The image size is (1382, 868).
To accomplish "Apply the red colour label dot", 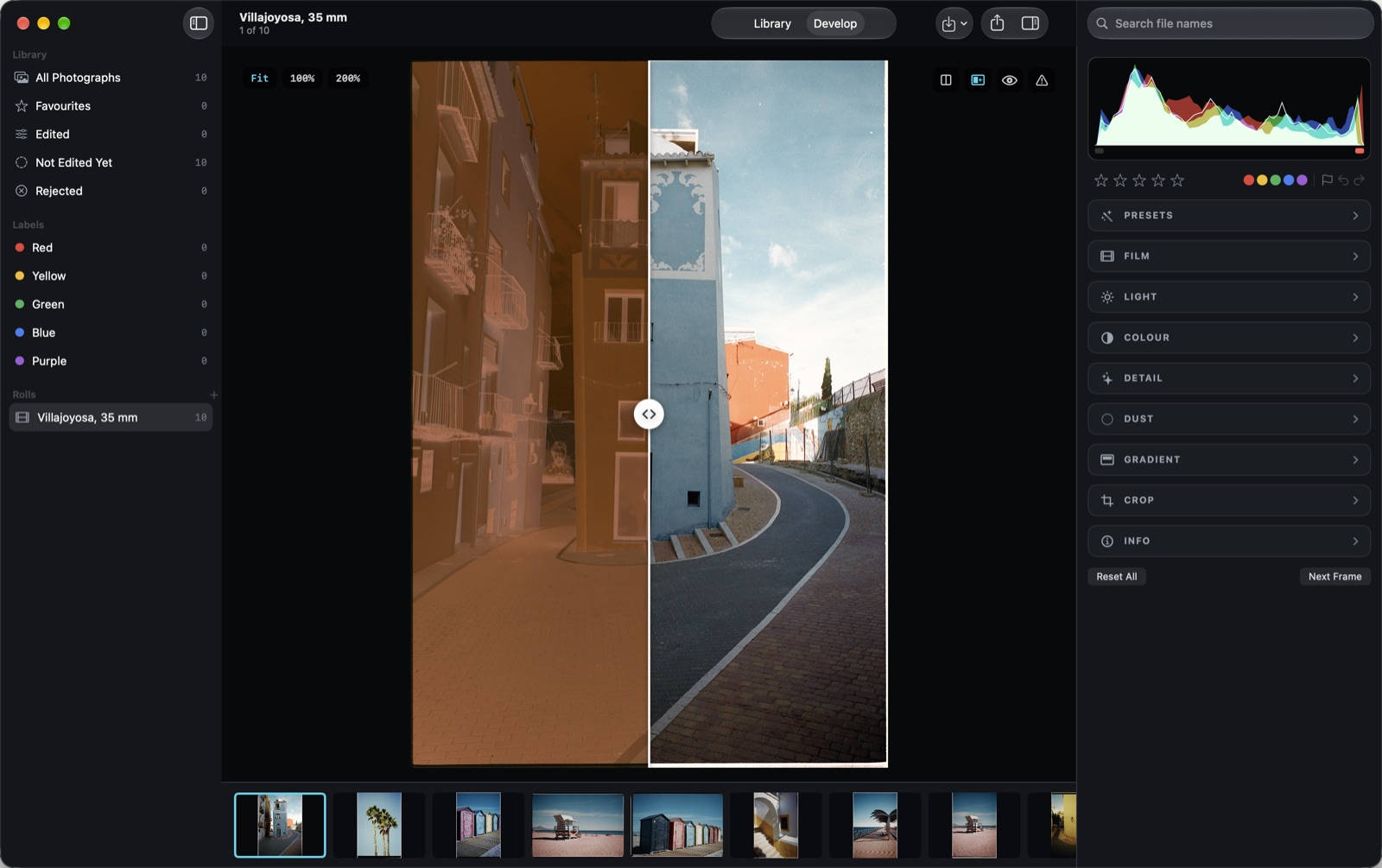I will tap(1248, 181).
